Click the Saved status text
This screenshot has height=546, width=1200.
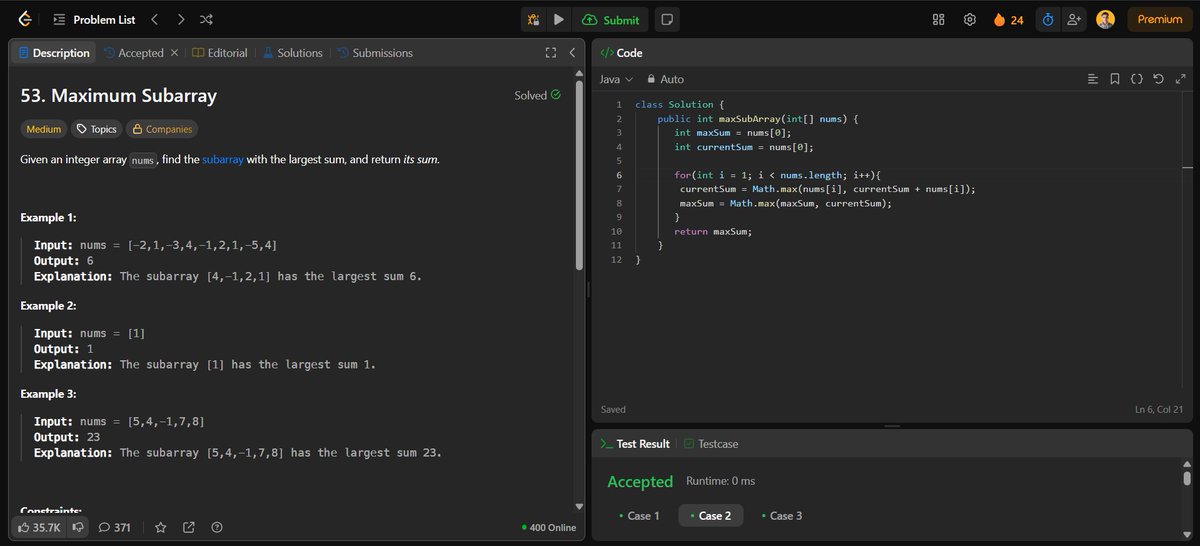(x=613, y=409)
